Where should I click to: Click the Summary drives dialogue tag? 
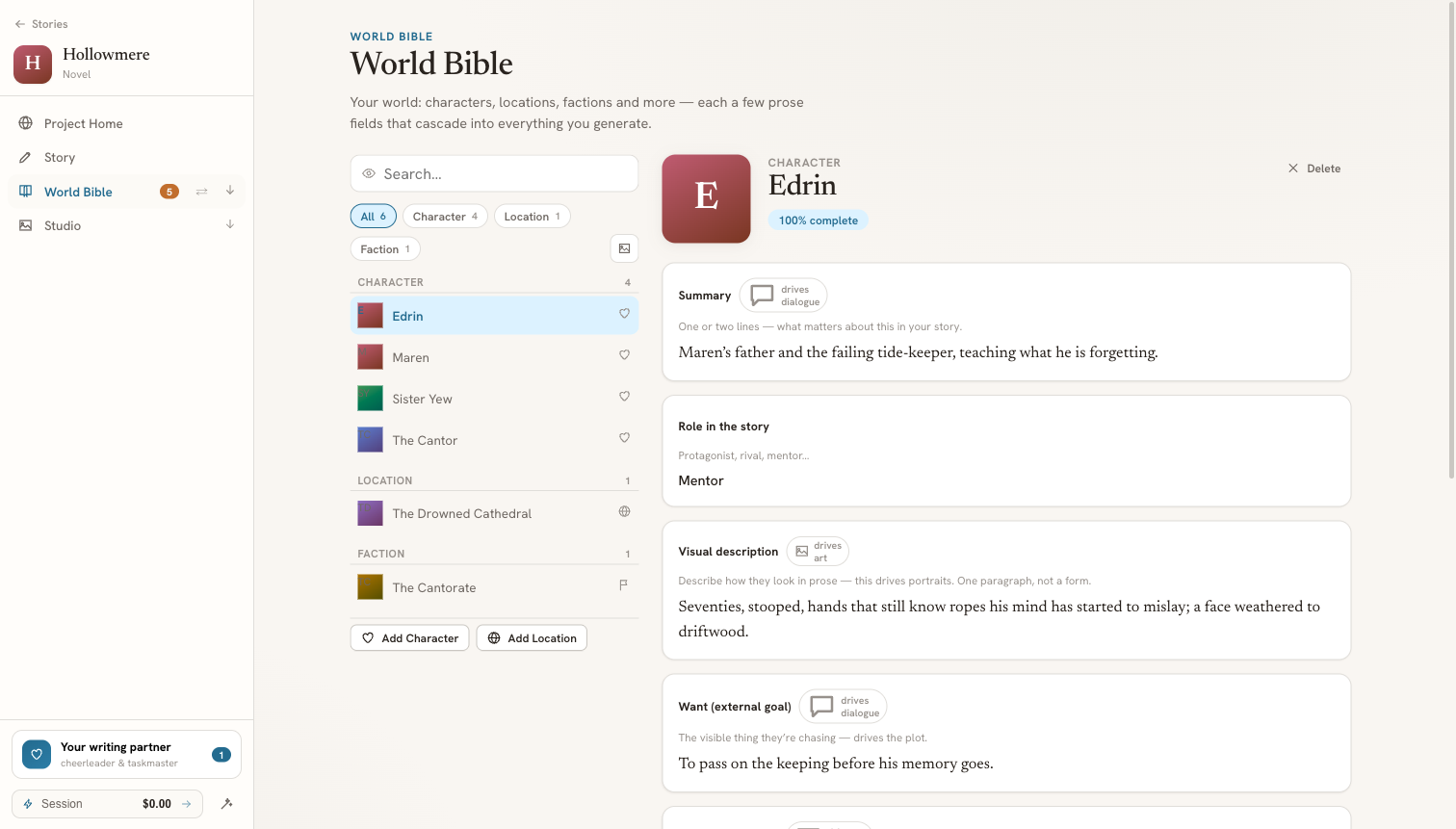[x=784, y=296]
